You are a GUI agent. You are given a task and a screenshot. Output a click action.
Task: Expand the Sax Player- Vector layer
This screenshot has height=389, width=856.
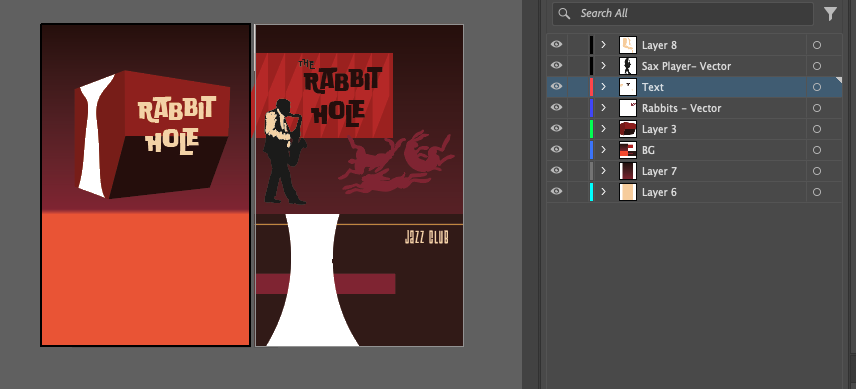pos(603,65)
